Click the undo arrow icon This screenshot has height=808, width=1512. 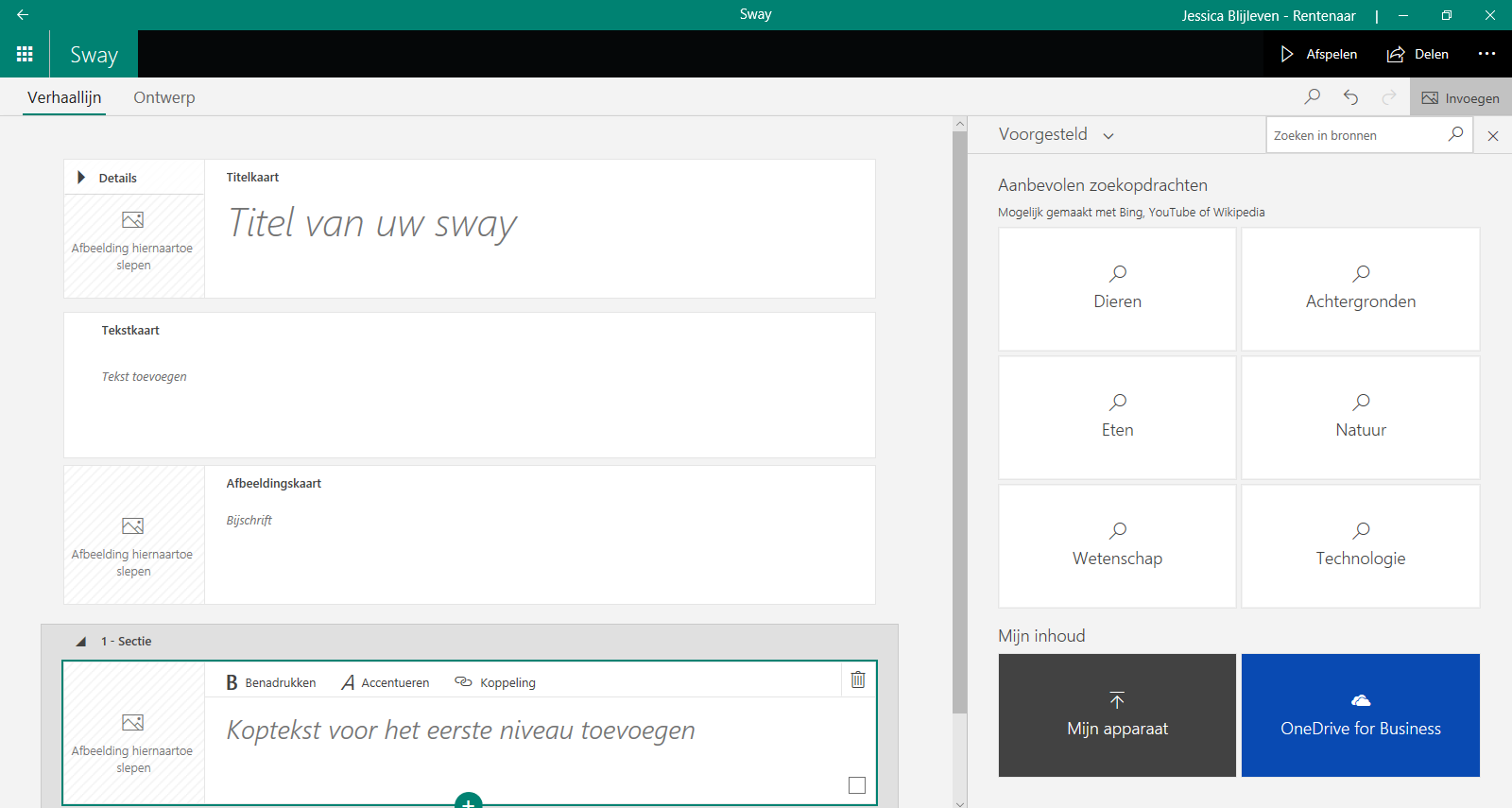(x=1350, y=97)
